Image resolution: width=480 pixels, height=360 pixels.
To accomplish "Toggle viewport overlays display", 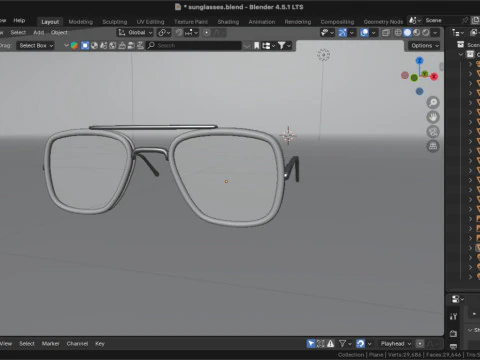I will coord(364,32).
